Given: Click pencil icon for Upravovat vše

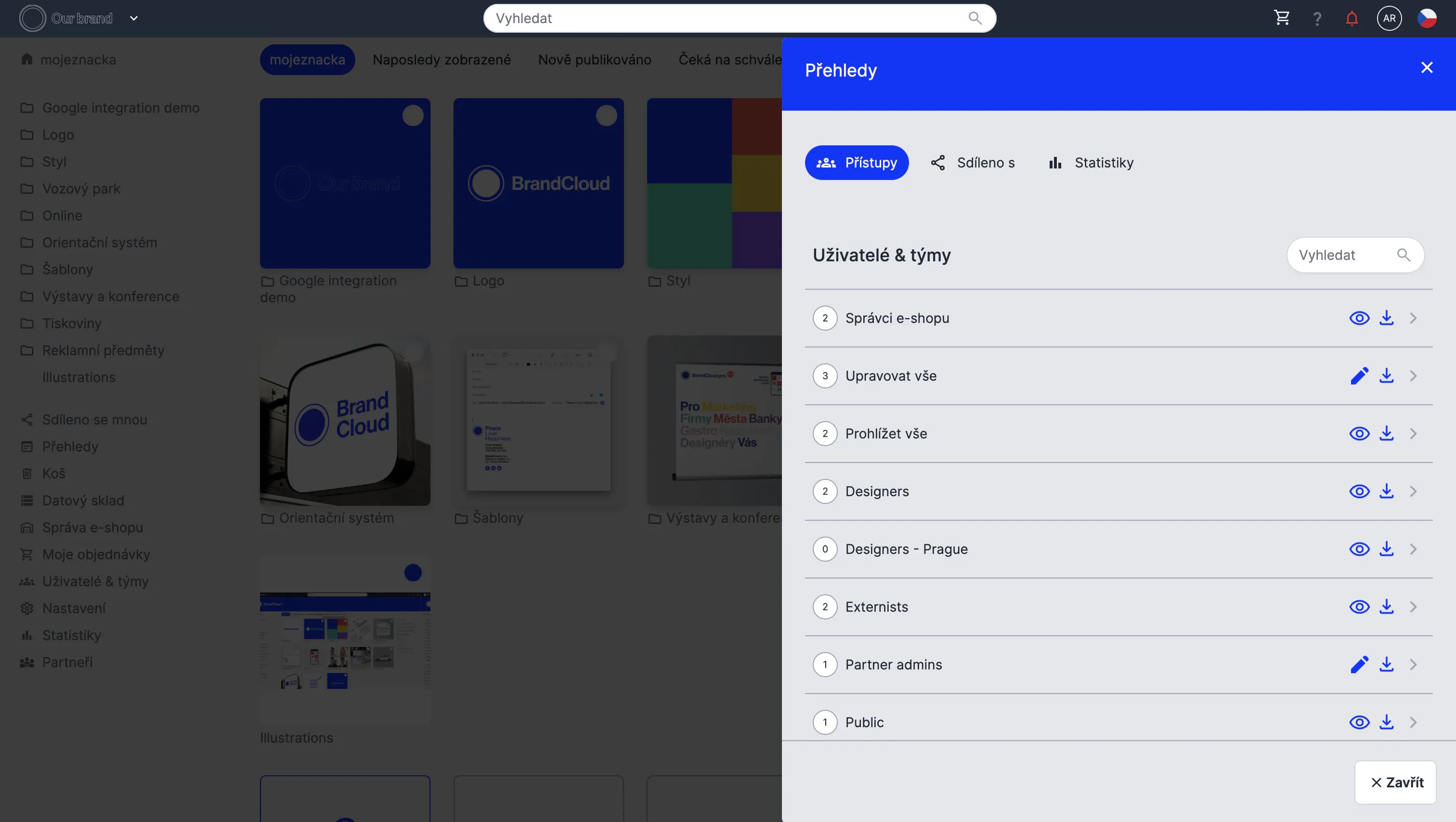Looking at the screenshot, I should point(1359,376).
